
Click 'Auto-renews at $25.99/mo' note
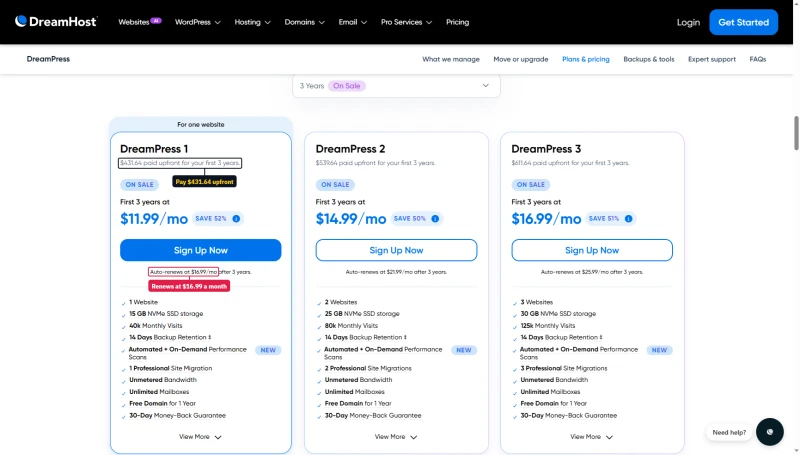click(574, 272)
